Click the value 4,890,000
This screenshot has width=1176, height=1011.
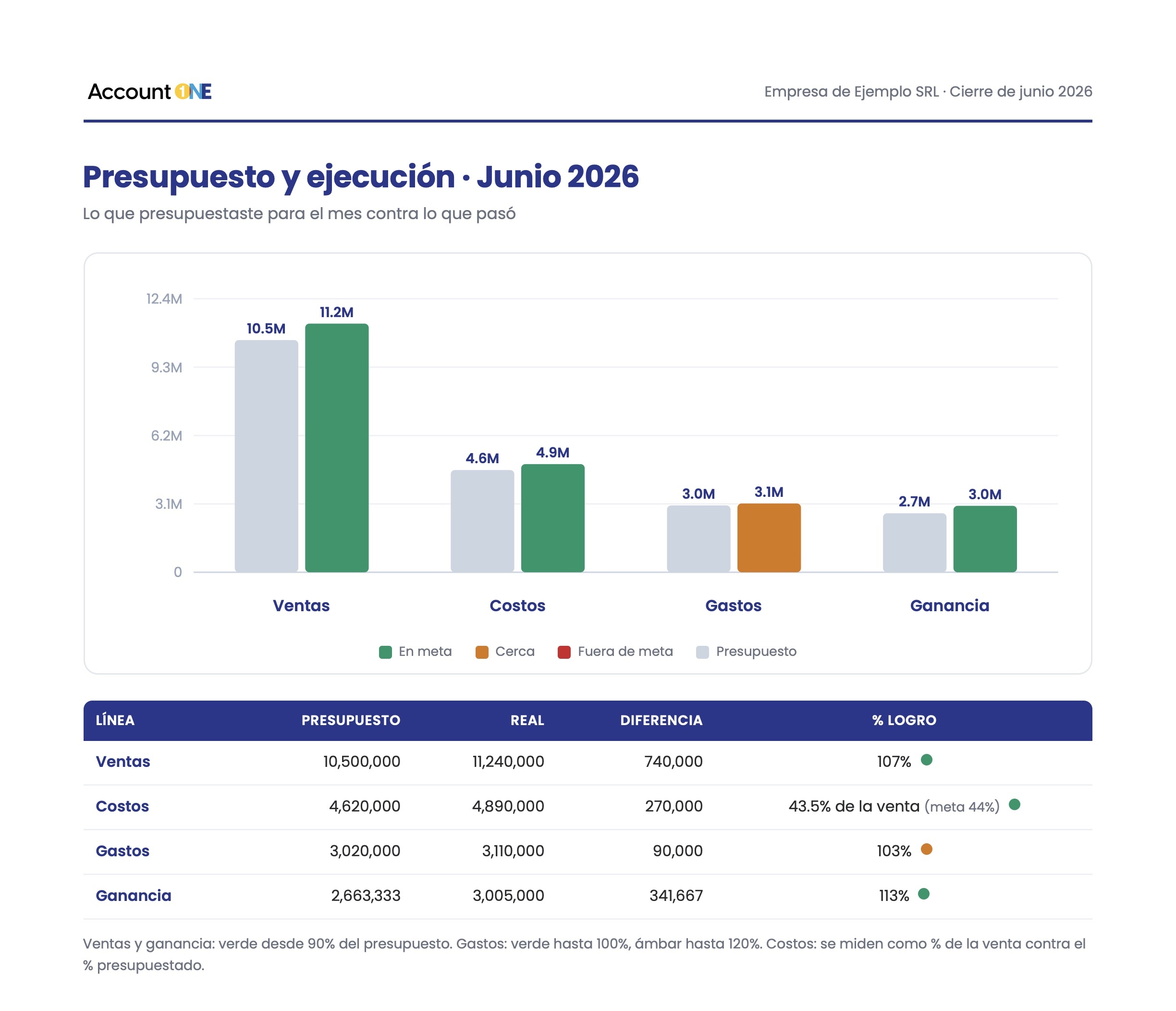[x=508, y=807]
